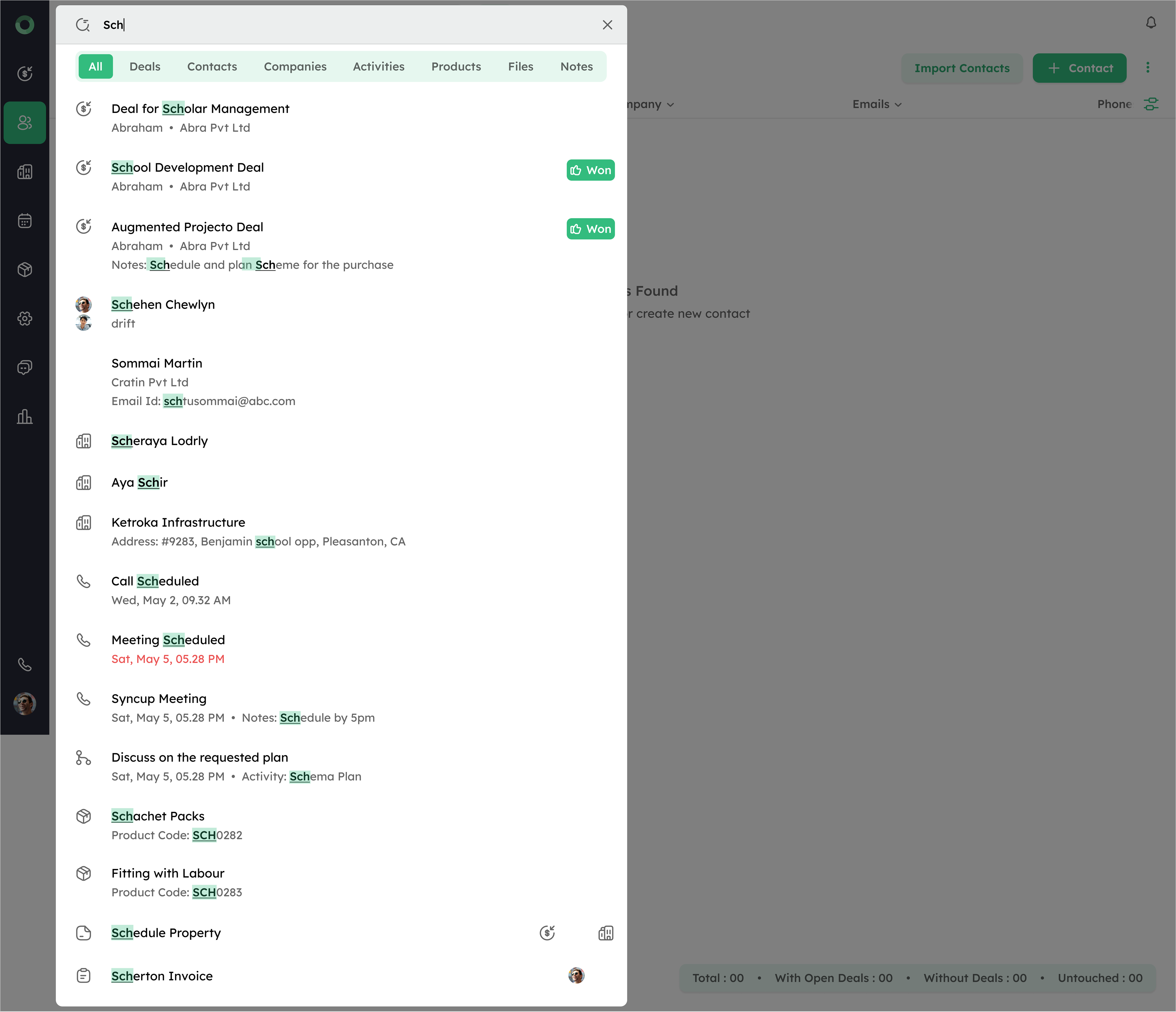1176x1012 pixels.
Task: Open column customization icon beside Phone
Action: coord(1151,104)
